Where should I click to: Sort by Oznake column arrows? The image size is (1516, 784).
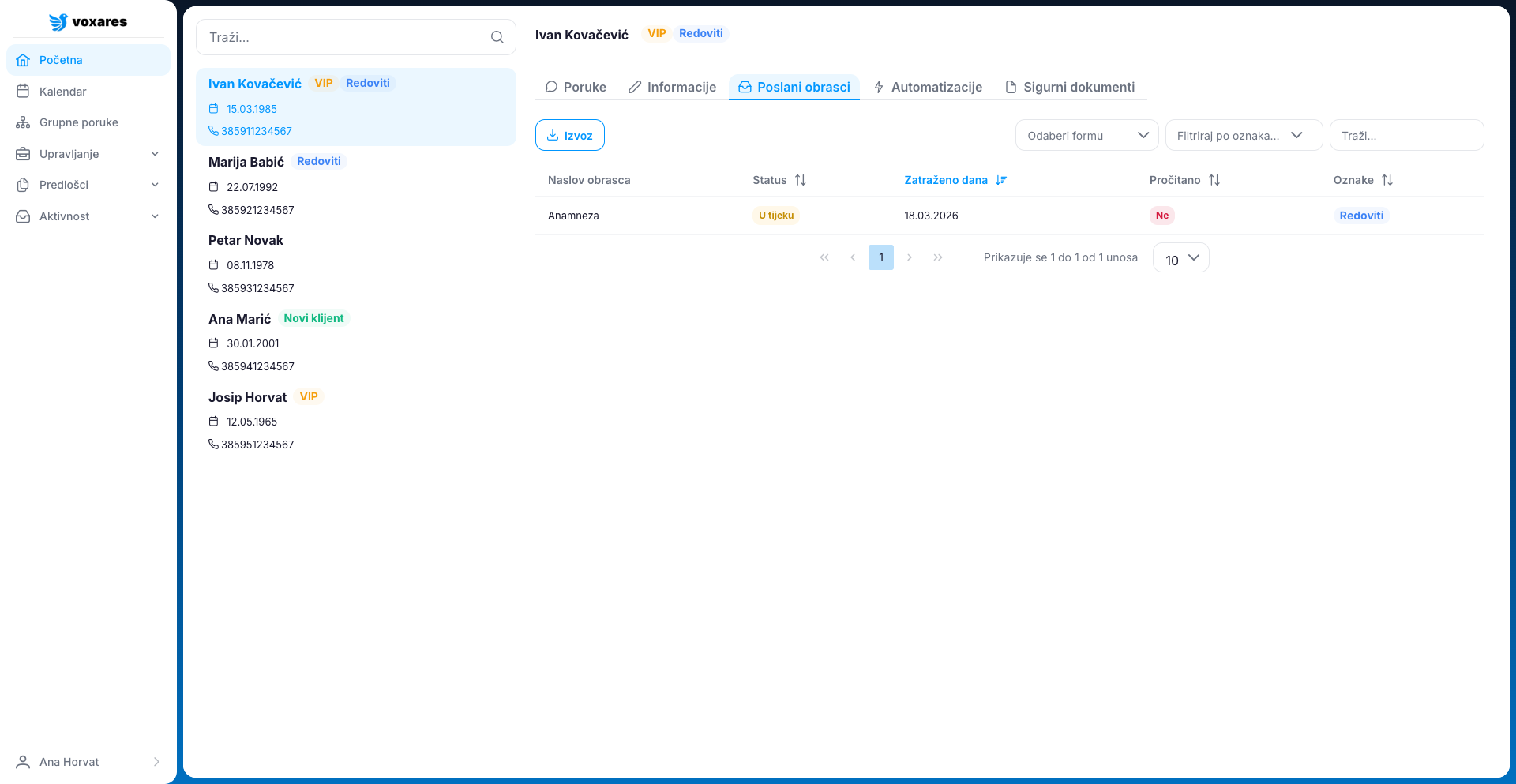point(1387,180)
